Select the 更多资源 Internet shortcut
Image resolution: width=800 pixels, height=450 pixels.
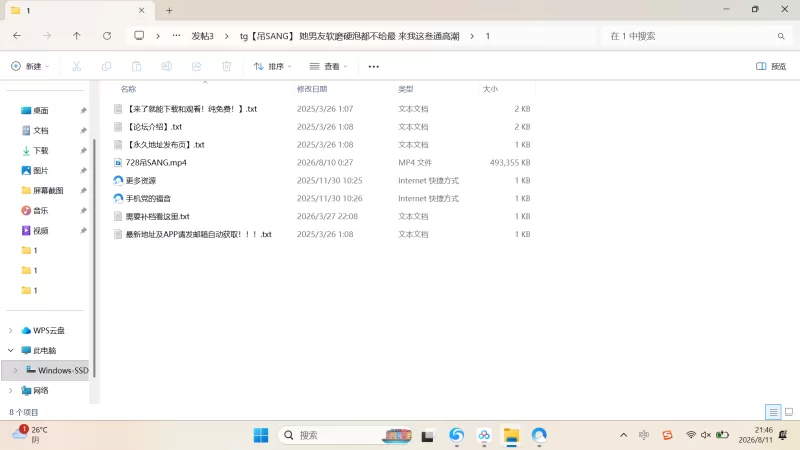141,181
